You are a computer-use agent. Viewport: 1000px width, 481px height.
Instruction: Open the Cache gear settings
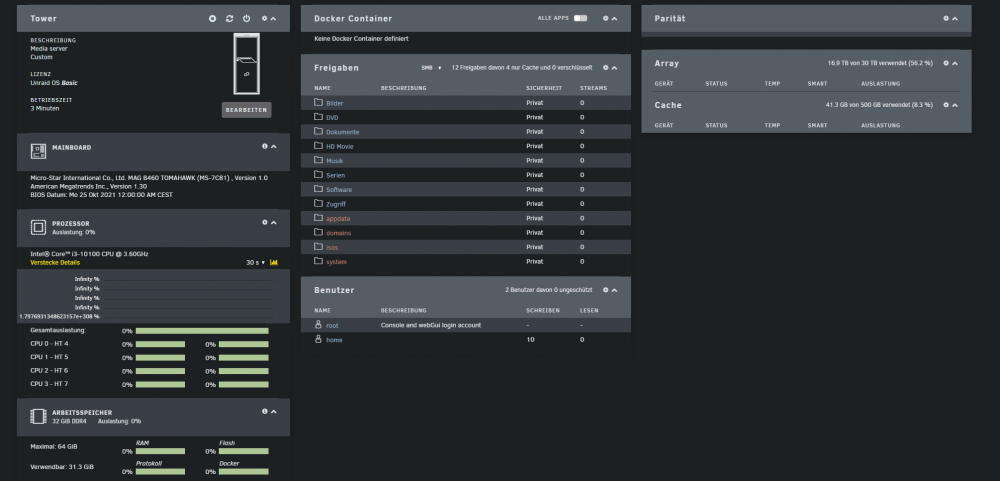946,105
